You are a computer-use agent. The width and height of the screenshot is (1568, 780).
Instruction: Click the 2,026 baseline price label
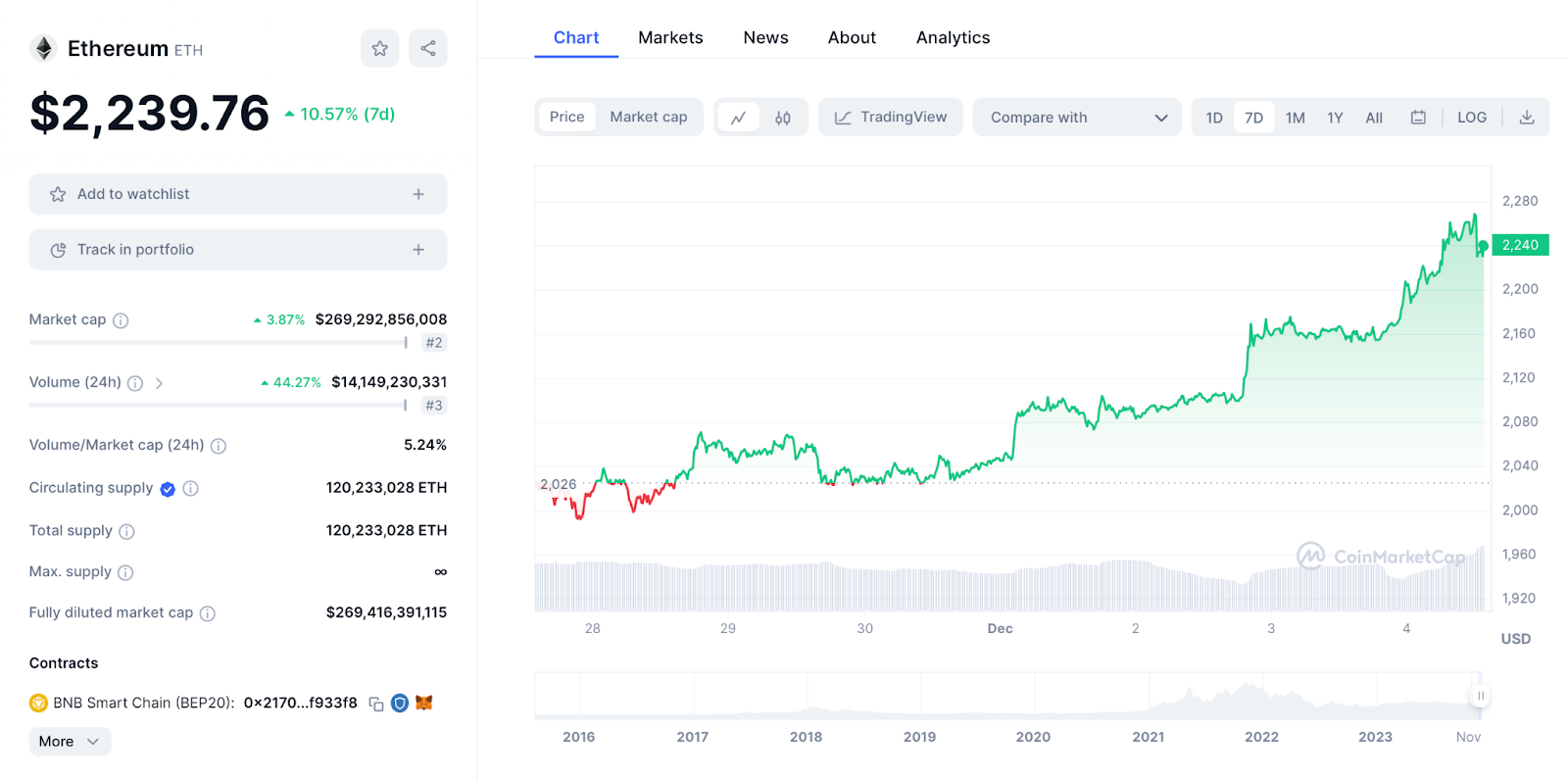coord(559,484)
